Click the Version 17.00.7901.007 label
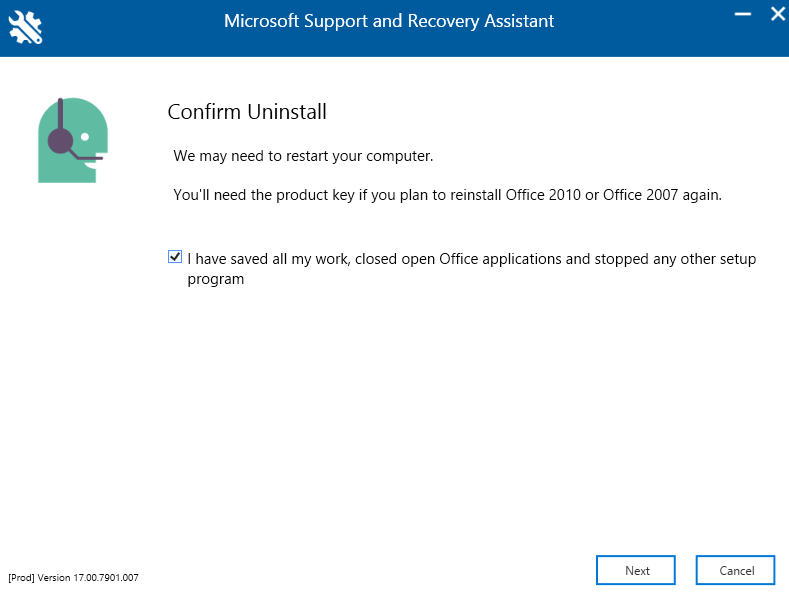This screenshot has height=594, width=789. (73, 577)
